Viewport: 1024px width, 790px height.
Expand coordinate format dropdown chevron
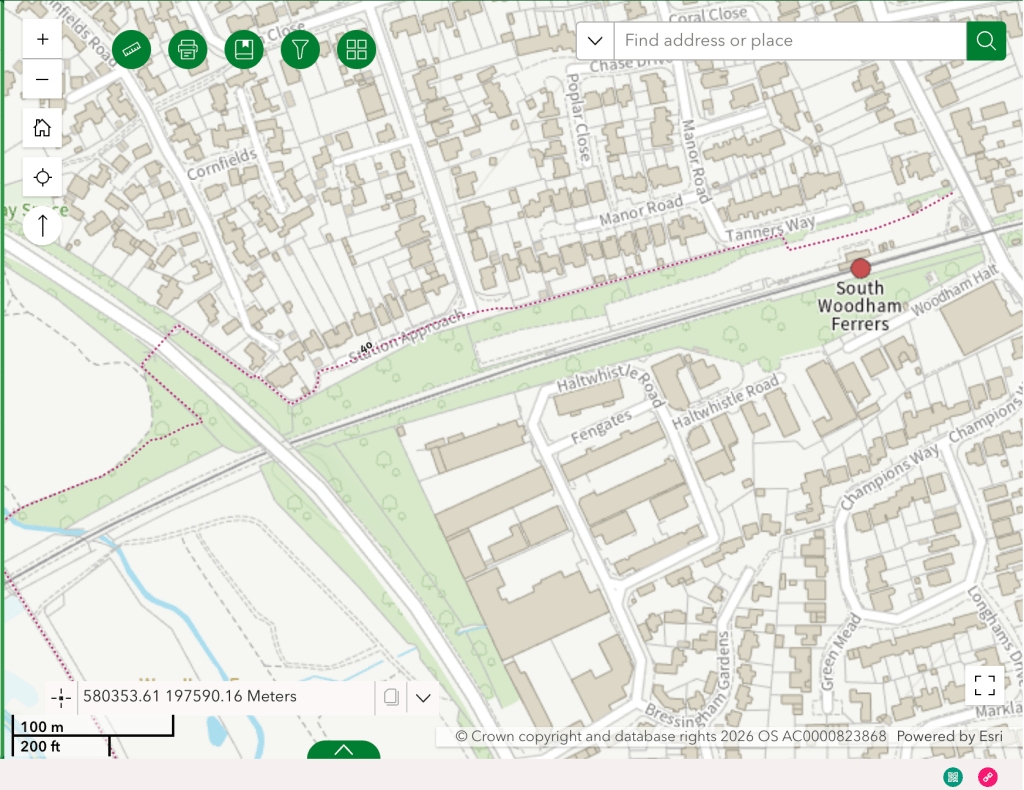(423, 697)
